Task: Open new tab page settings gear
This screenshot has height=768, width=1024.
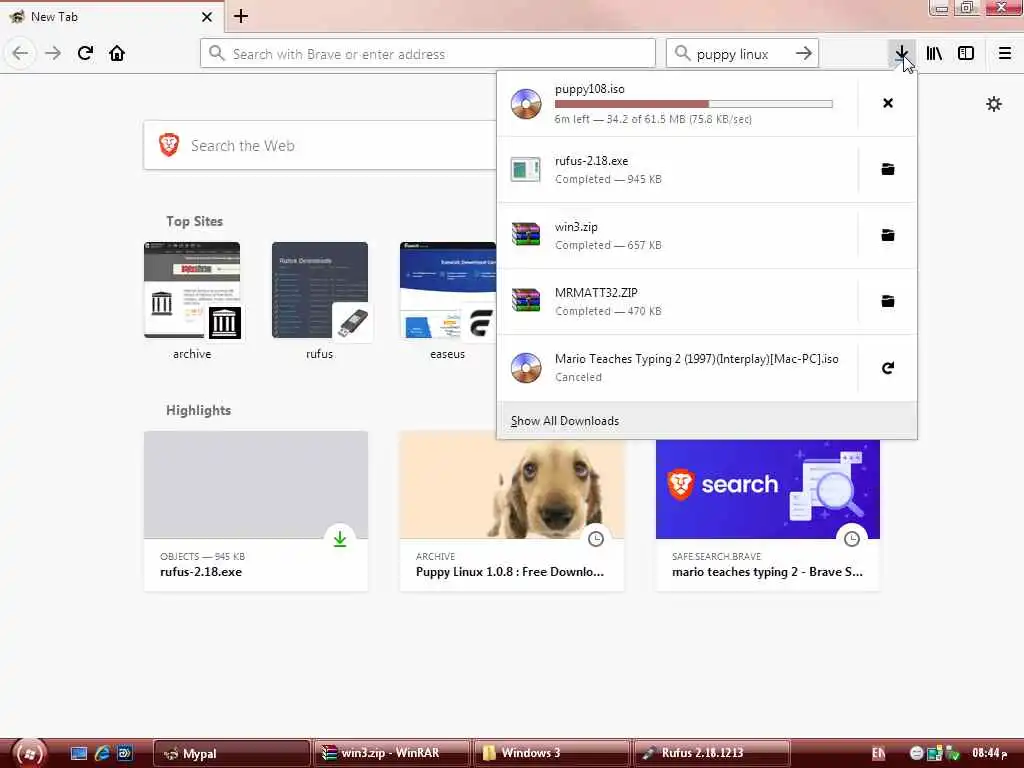Action: pyautogui.click(x=994, y=104)
